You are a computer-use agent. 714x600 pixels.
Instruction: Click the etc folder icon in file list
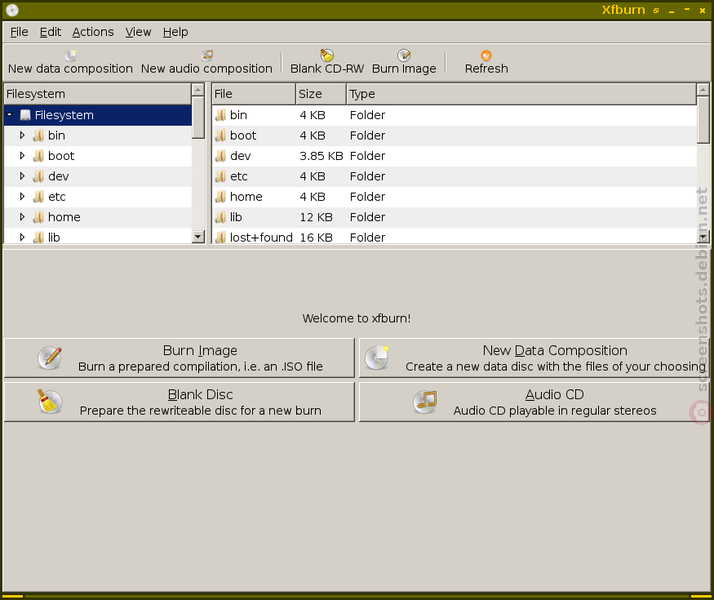pos(220,177)
